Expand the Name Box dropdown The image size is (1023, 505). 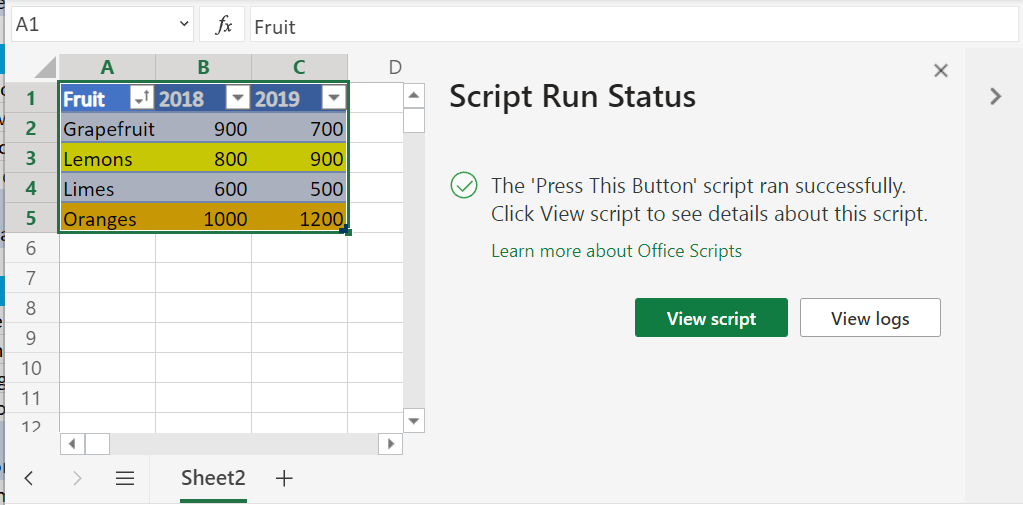pos(184,25)
